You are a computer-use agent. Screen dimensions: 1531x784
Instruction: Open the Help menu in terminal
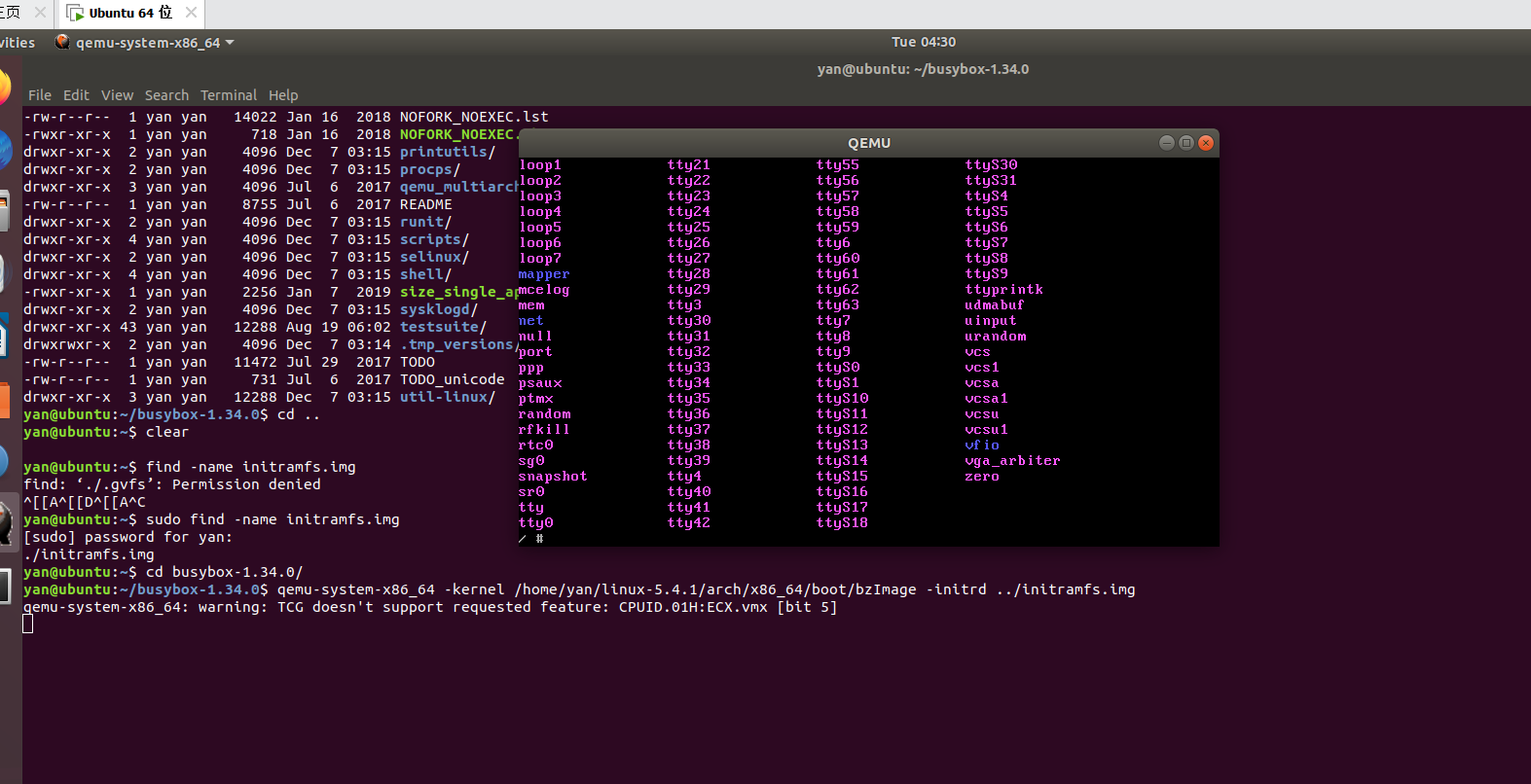(x=283, y=95)
